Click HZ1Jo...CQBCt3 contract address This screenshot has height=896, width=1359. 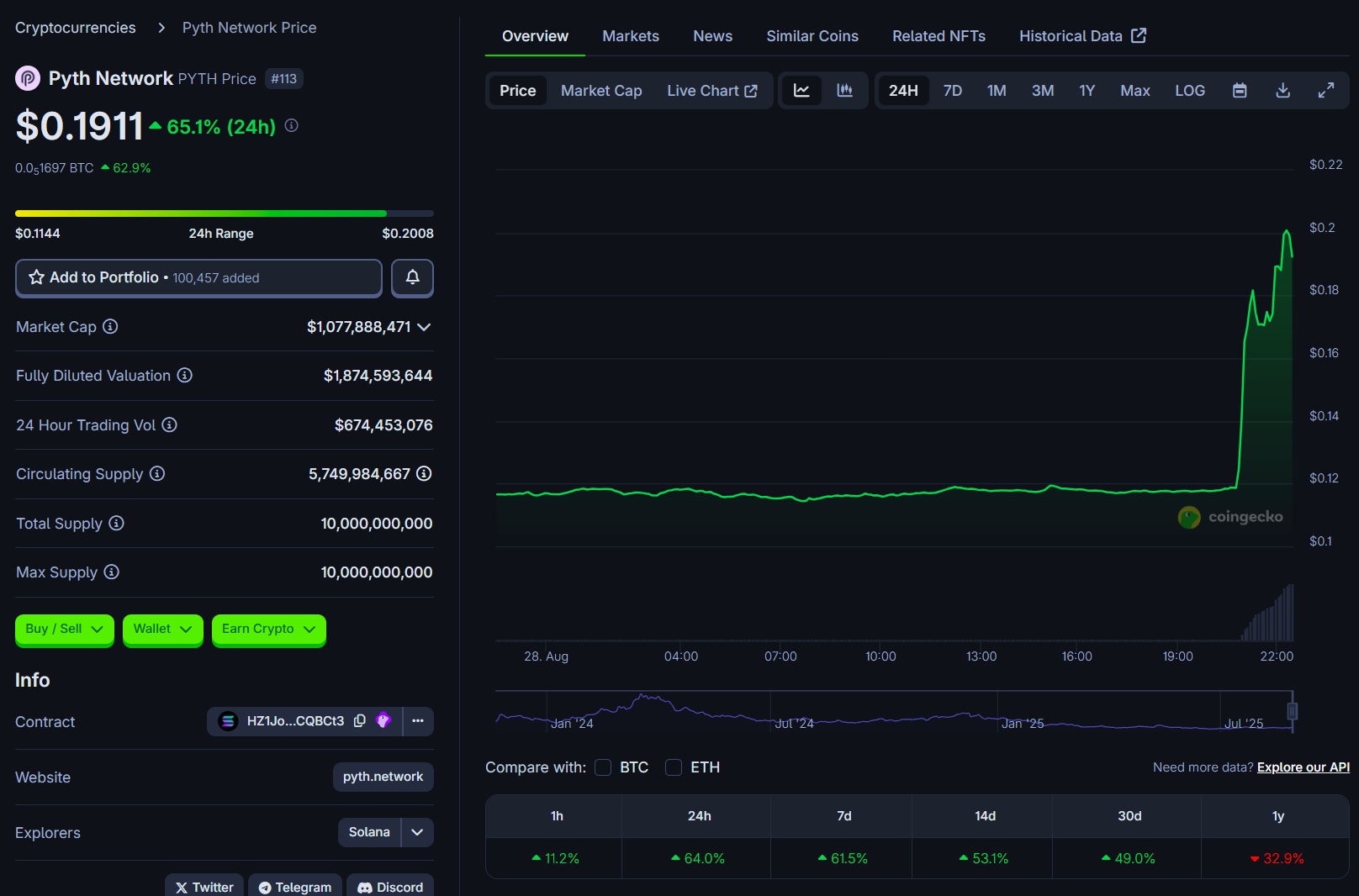[295, 721]
